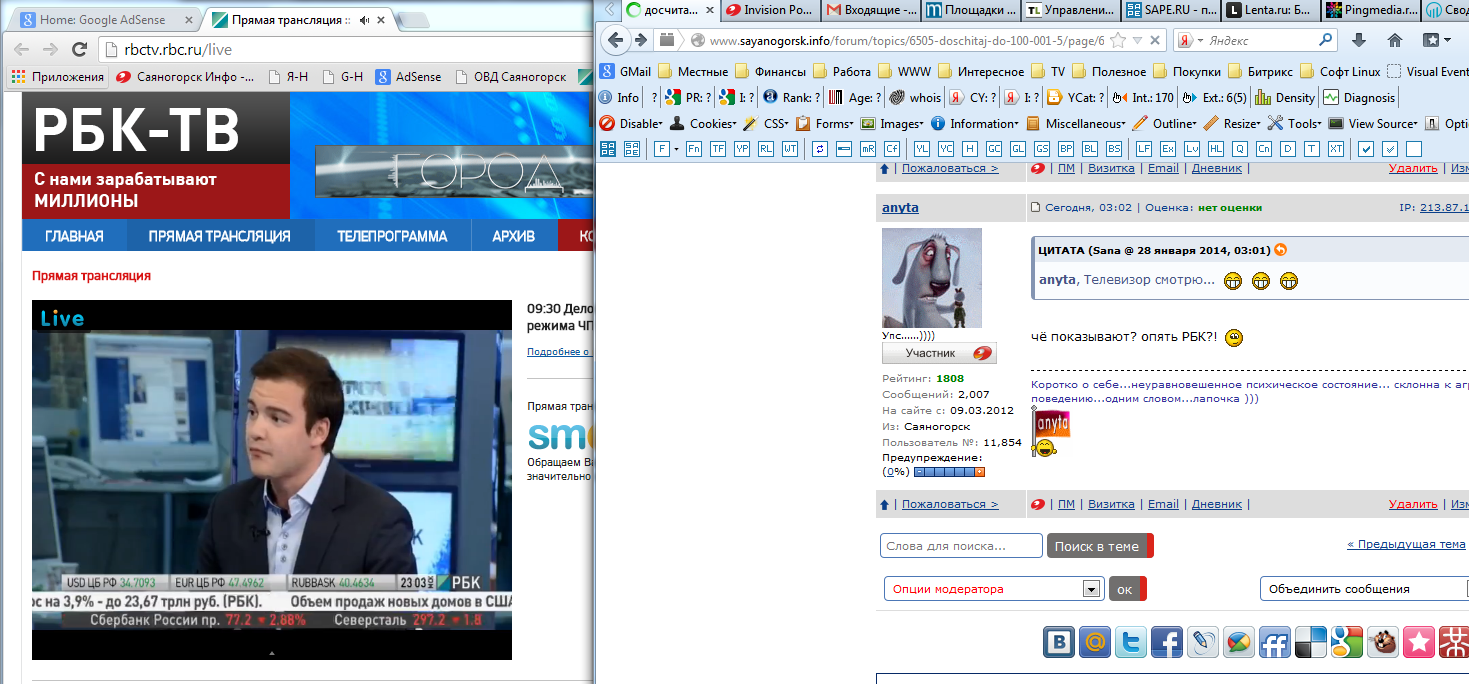Screen dimensions: 1469x684
Task: Open the Tools dropdown in Web Developer toolbar
Action: (1295, 124)
